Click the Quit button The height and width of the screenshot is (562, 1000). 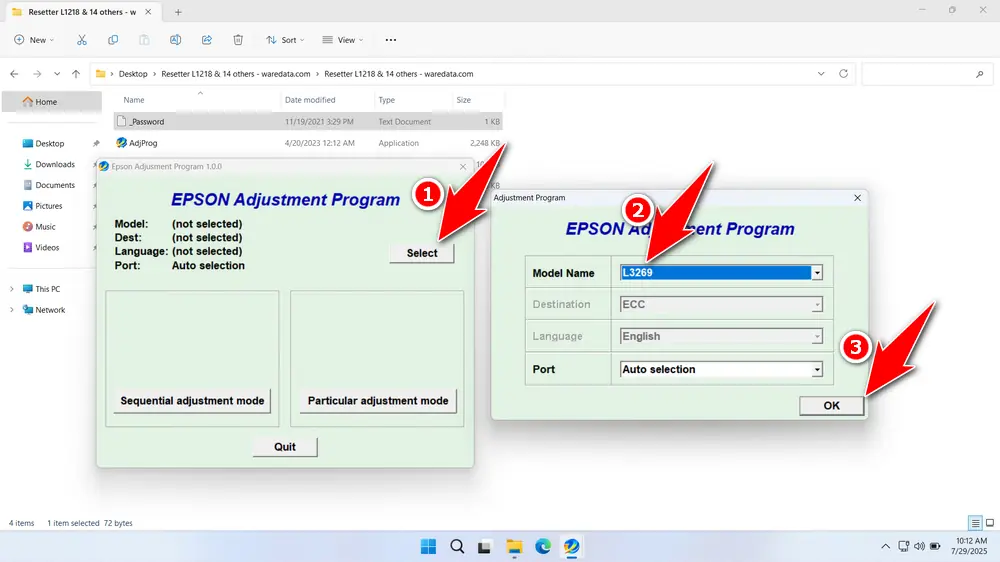284,447
